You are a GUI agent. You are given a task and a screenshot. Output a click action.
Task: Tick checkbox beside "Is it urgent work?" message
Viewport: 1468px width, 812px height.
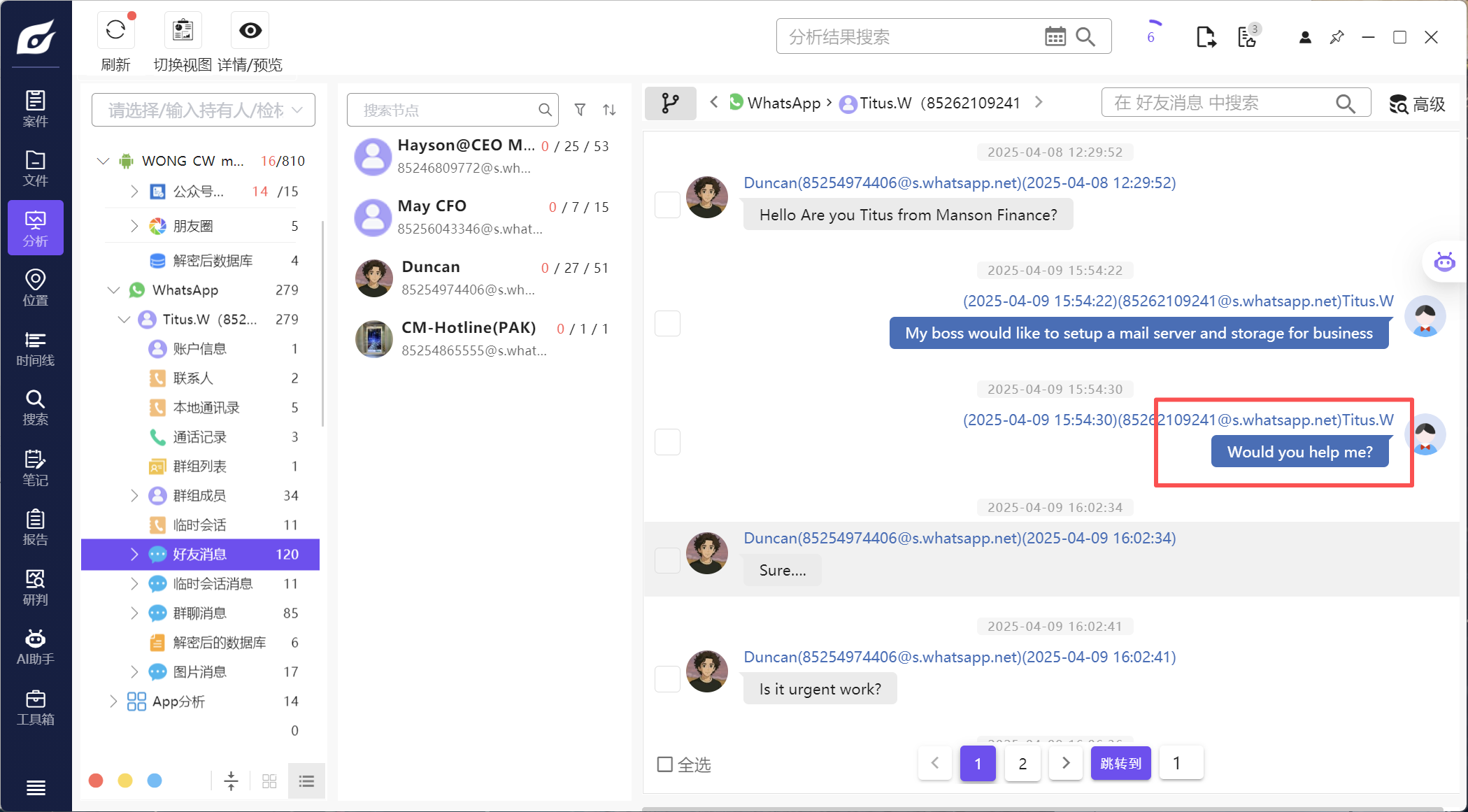(x=667, y=678)
